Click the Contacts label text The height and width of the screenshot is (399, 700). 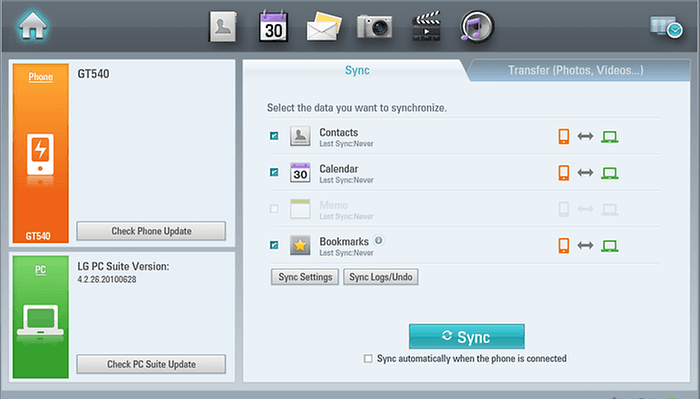click(x=338, y=133)
